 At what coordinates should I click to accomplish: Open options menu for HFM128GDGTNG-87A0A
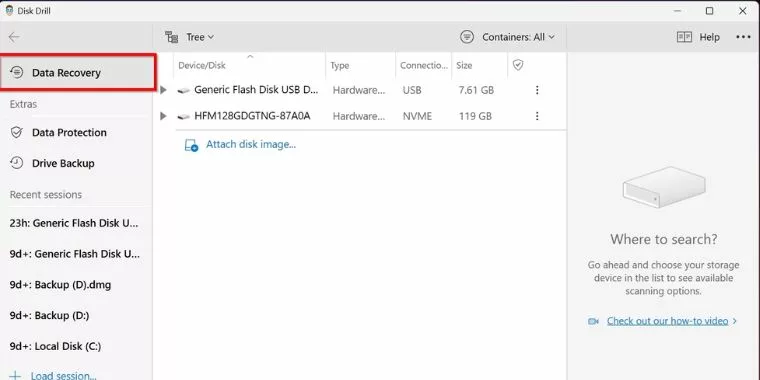(x=537, y=116)
